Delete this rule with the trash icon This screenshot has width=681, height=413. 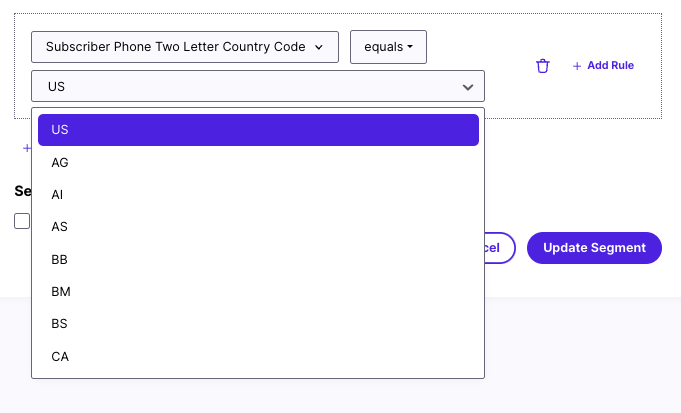542,66
